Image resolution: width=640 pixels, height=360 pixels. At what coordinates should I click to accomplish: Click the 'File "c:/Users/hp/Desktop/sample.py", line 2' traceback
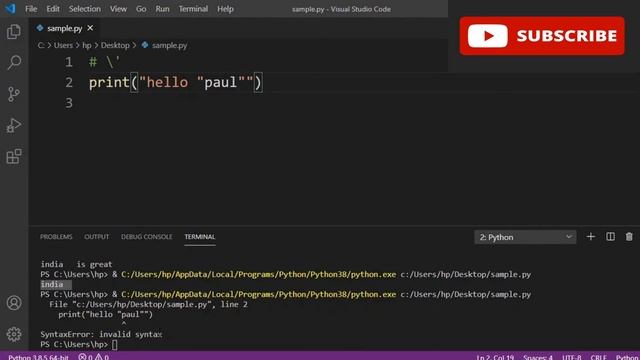(148, 304)
